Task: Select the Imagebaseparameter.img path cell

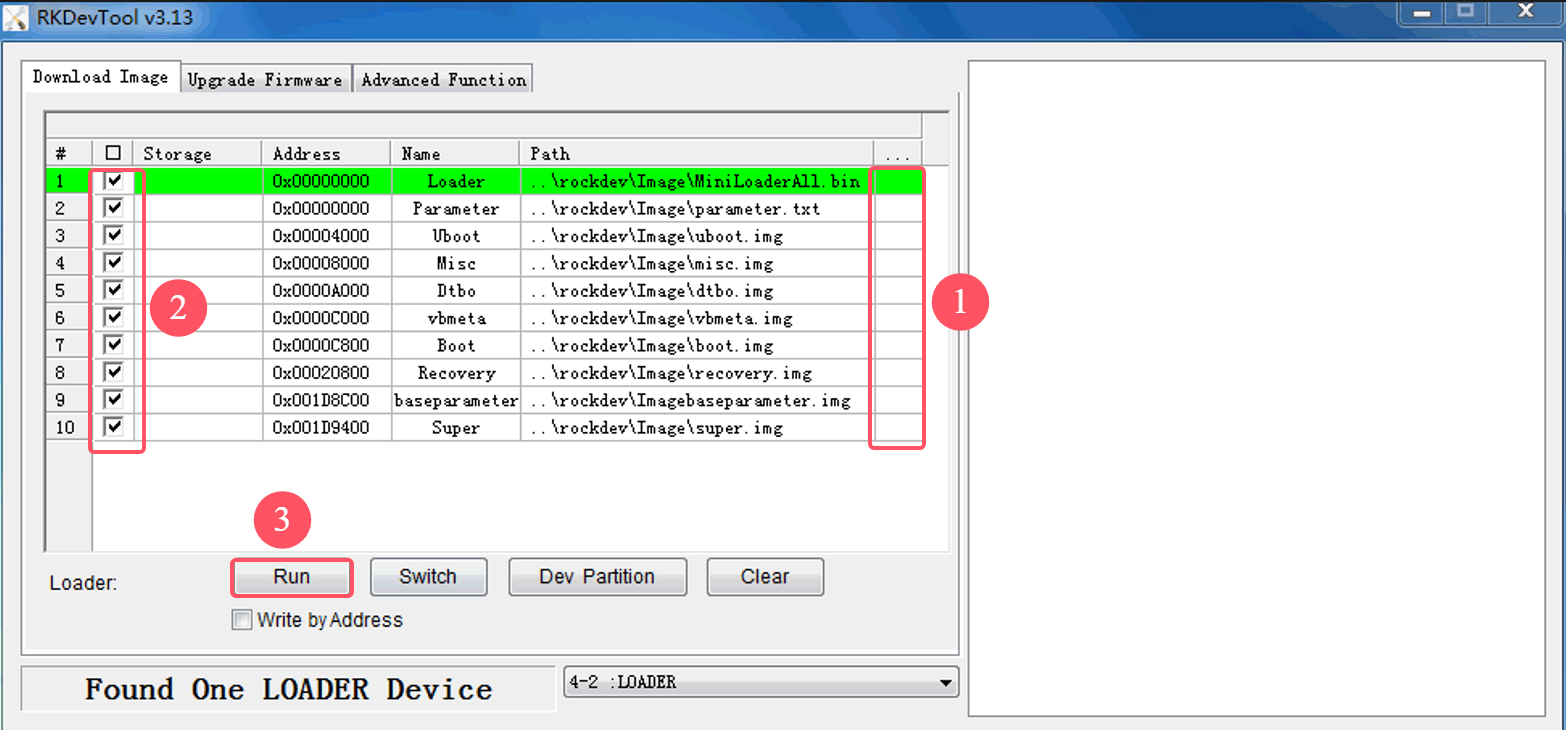Action: tap(696, 400)
